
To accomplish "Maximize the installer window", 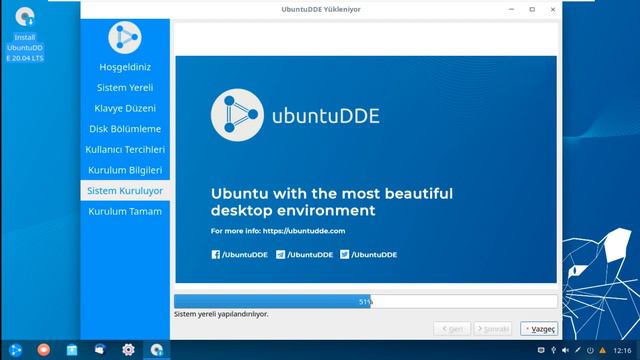I will click(x=532, y=9).
